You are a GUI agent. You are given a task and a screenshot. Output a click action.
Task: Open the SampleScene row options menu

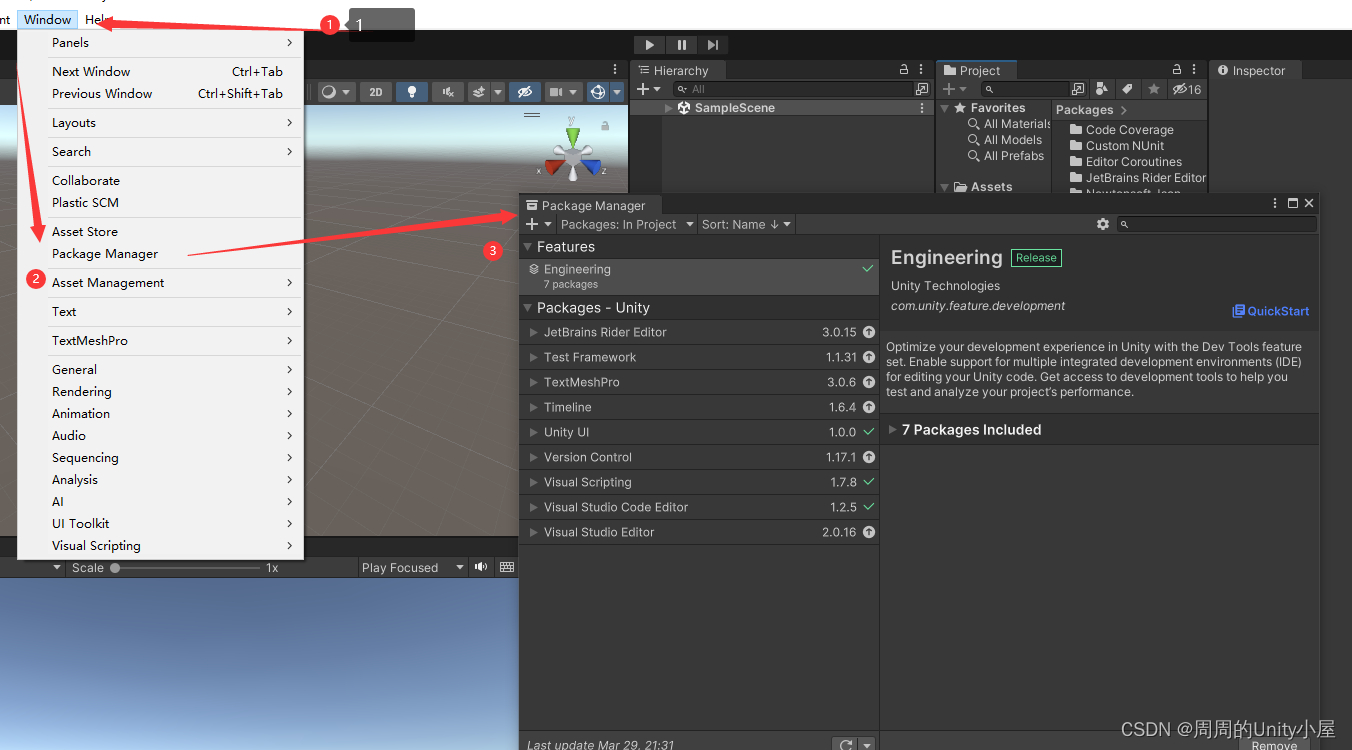click(922, 108)
